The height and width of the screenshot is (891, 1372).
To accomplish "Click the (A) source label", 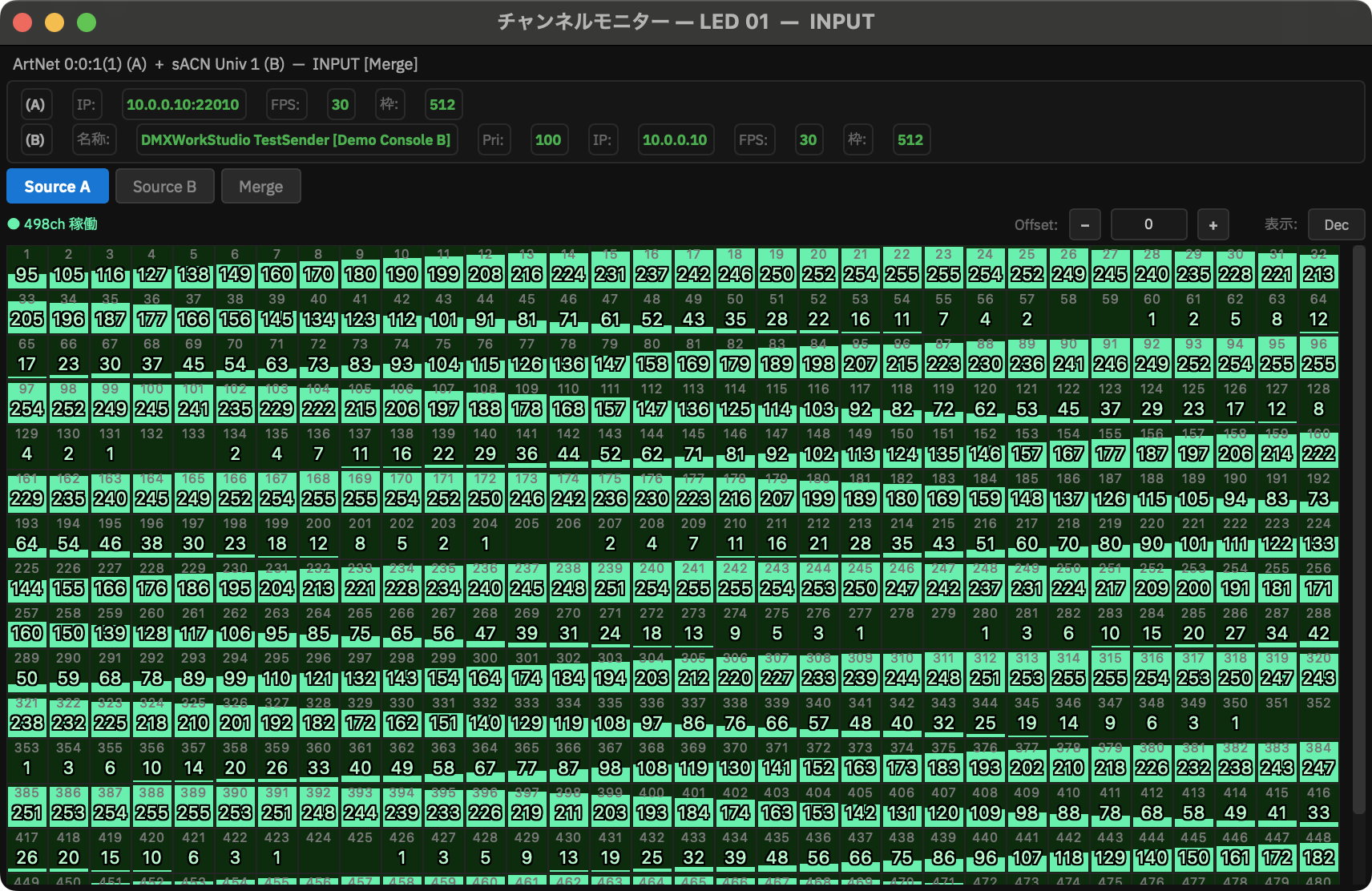I will pyautogui.click(x=34, y=104).
